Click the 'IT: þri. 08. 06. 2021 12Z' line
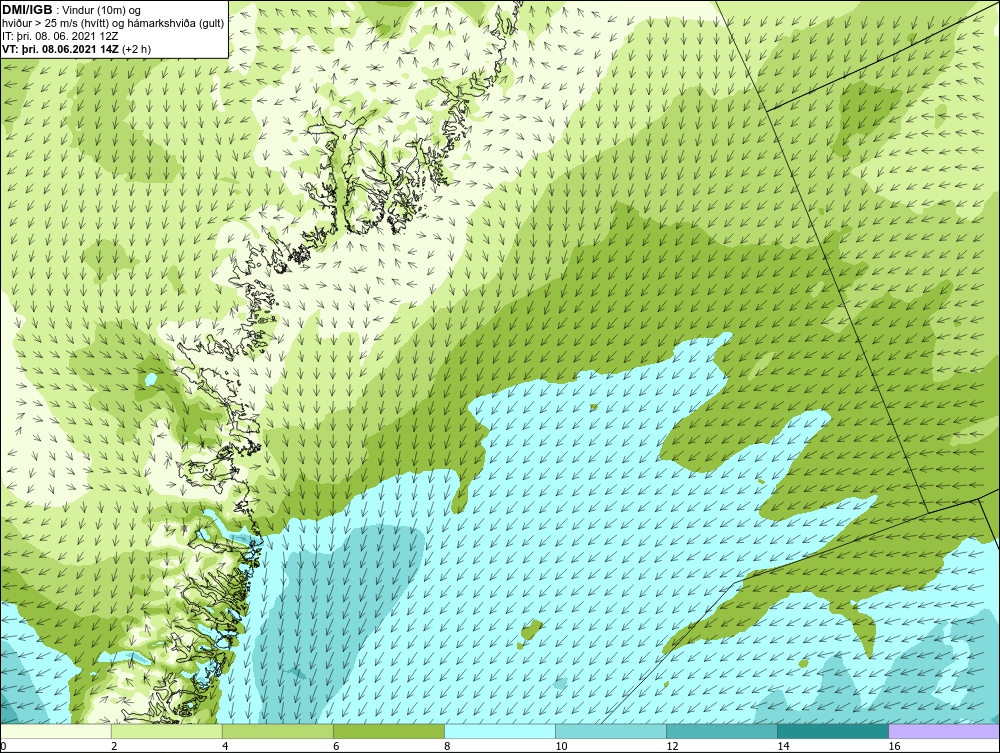The height and width of the screenshot is (753, 1000). (x=61, y=36)
